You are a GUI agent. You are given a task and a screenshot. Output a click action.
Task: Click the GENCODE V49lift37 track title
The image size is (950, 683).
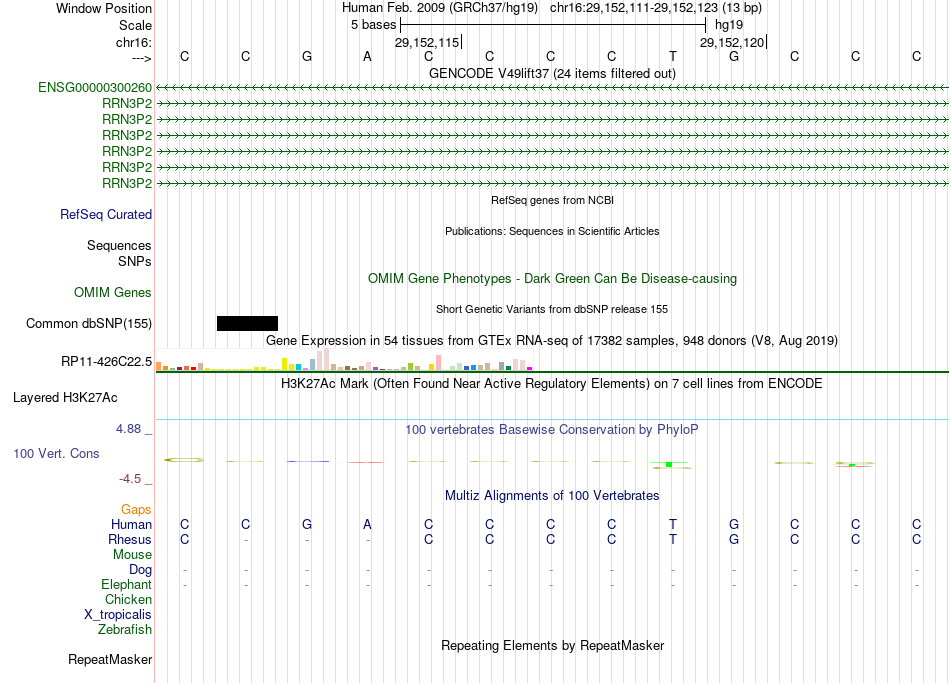[x=553, y=73]
